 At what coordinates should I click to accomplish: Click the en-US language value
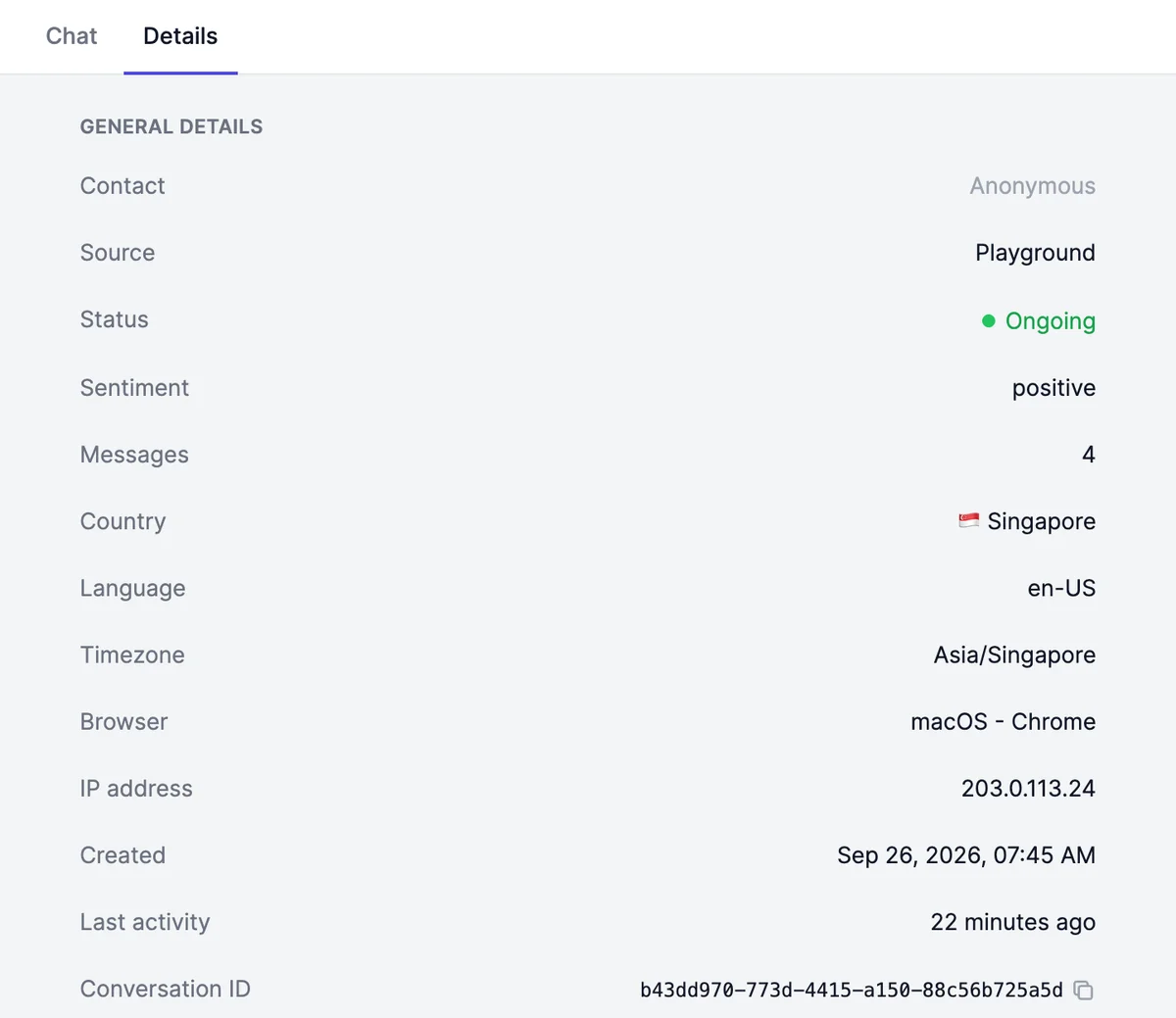[x=1061, y=588]
